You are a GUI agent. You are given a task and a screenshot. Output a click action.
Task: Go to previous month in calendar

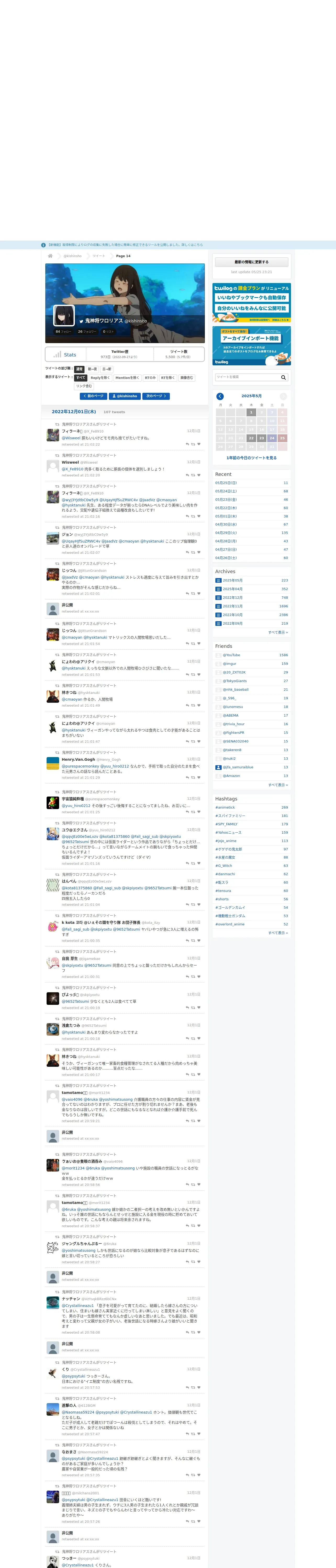coord(220,396)
